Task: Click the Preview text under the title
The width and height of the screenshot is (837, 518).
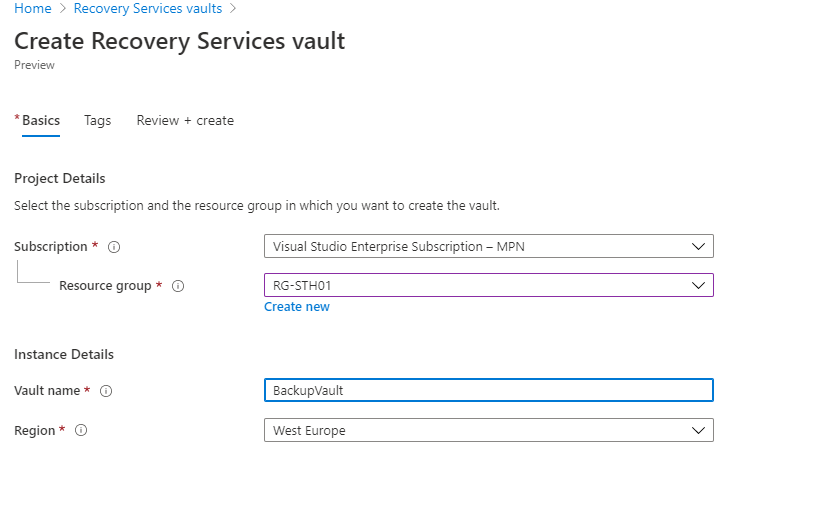Action: coord(34,65)
